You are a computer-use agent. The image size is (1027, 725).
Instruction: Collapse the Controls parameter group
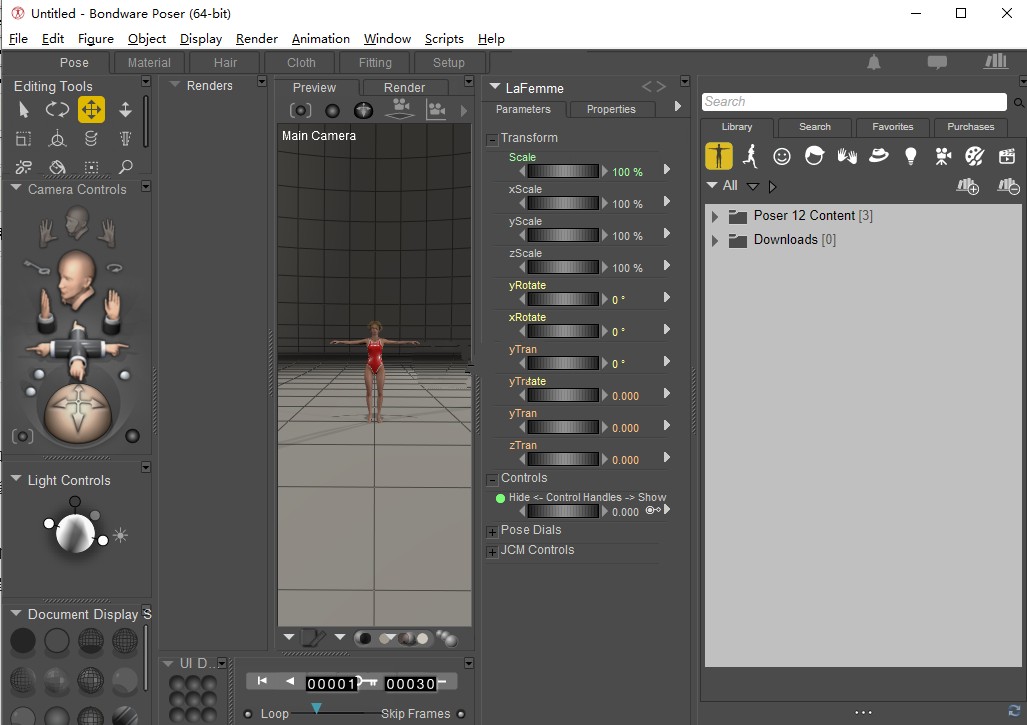click(x=492, y=479)
